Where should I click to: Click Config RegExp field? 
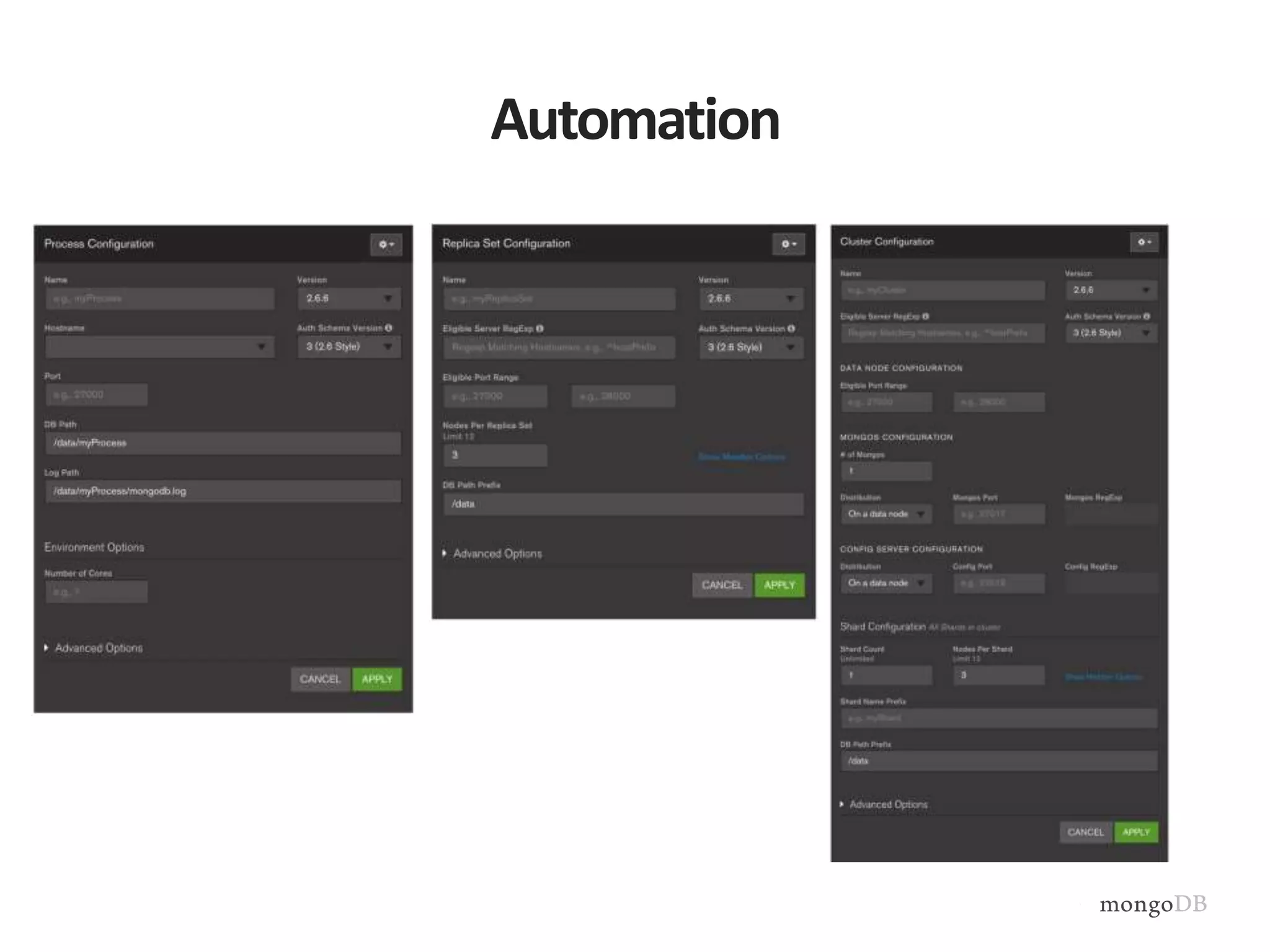[1111, 583]
